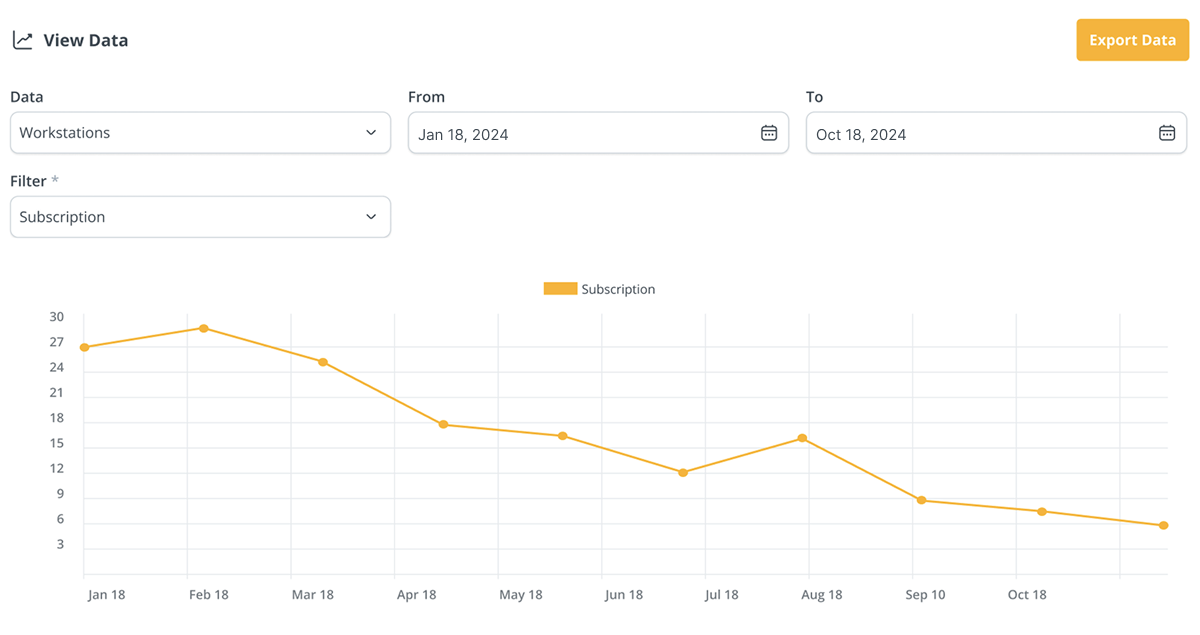Click the chevron arrow in Workstations dropdown

(371, 133)
